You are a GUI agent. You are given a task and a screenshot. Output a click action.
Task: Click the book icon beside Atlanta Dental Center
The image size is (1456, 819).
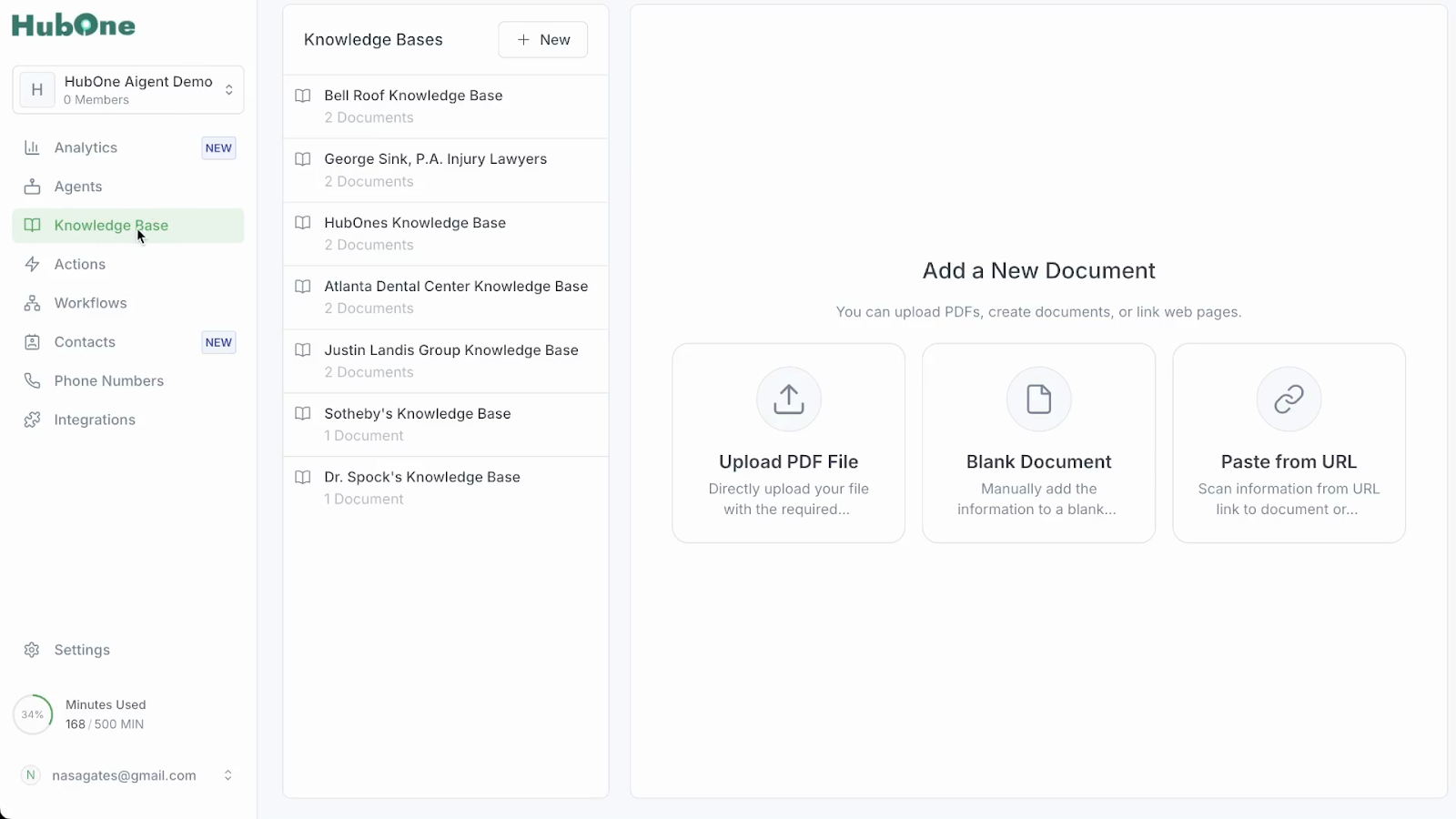coord(303,287)
